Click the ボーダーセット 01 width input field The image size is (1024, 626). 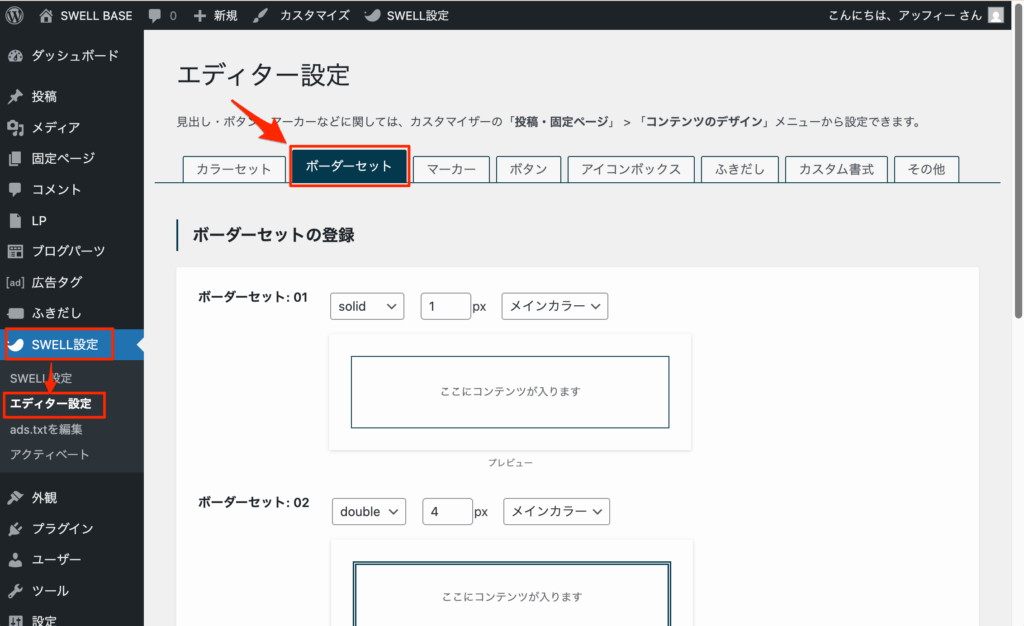tap(445, 306)
